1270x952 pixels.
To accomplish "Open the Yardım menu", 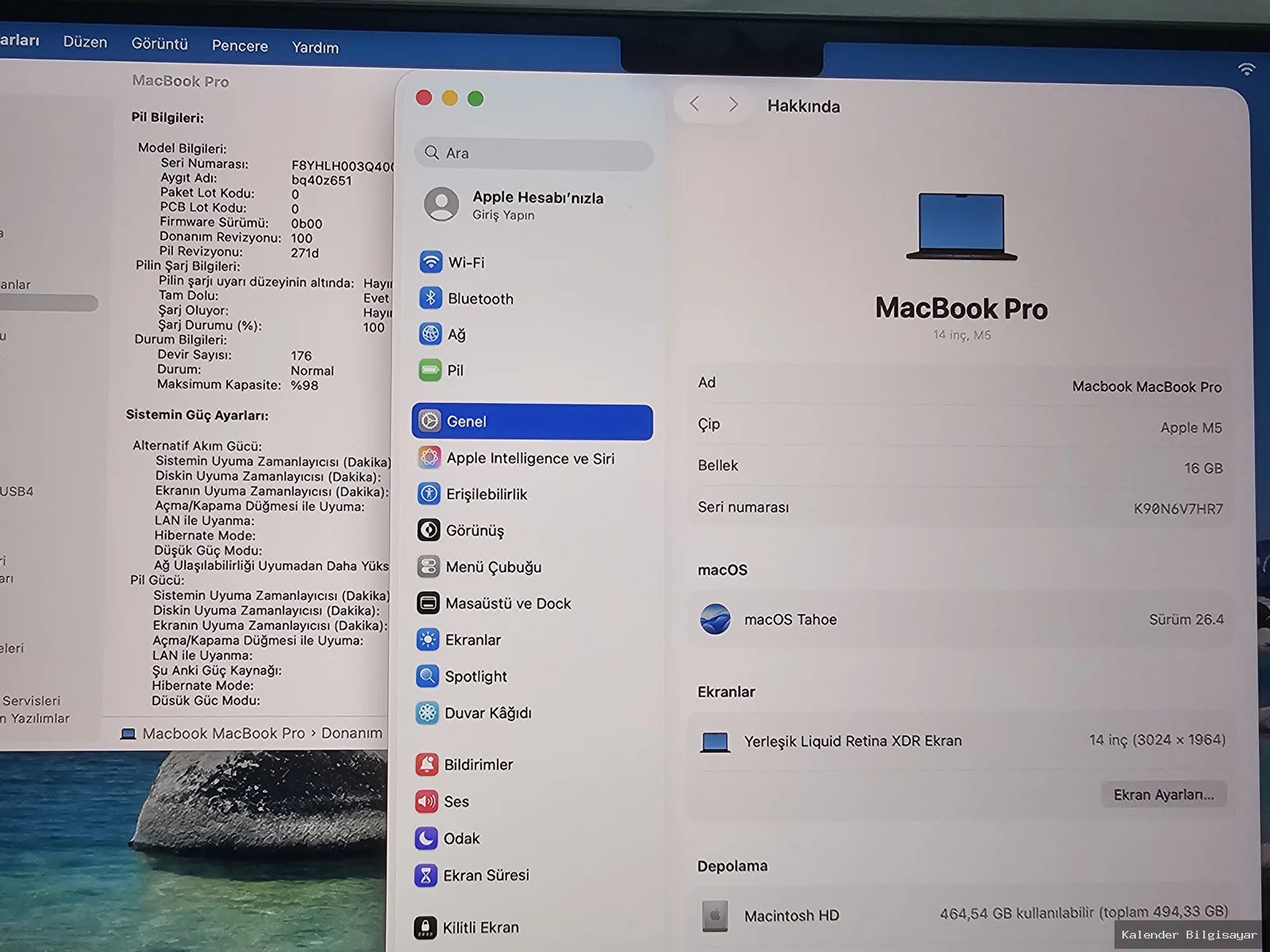I will (315, 48).
